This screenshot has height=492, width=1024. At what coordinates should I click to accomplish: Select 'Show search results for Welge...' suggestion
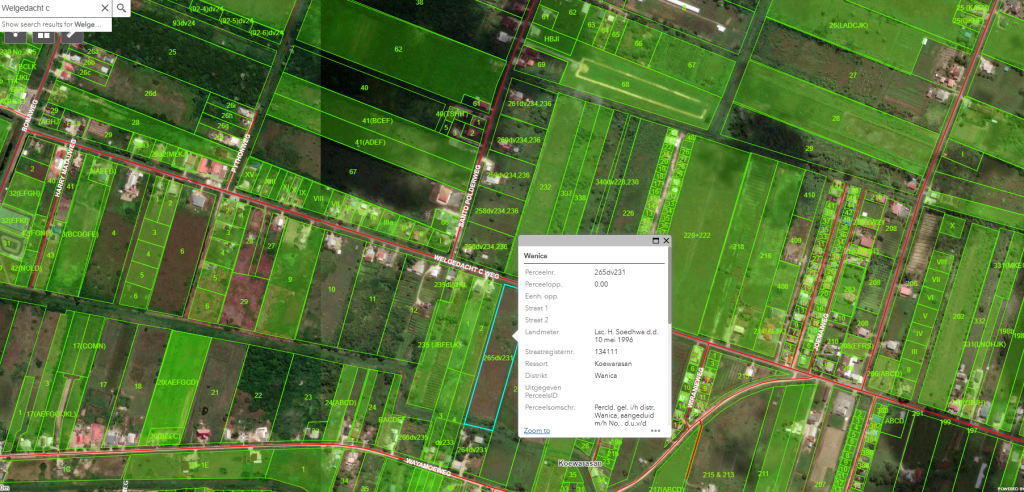click(55, 24)
